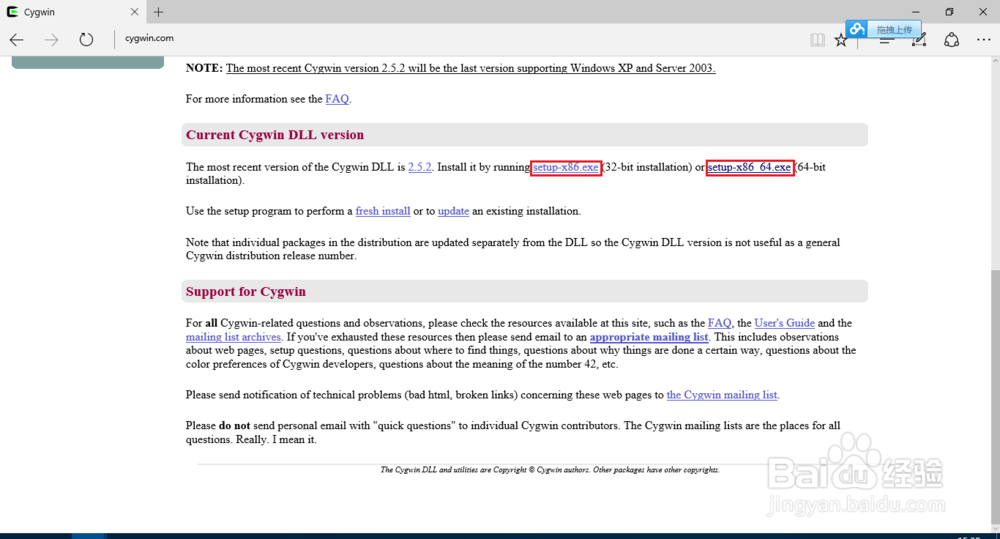Open reading view book icon
The width and height of the screenshot is (1000, 539).
pyautogui.click(x=817, y=40)
